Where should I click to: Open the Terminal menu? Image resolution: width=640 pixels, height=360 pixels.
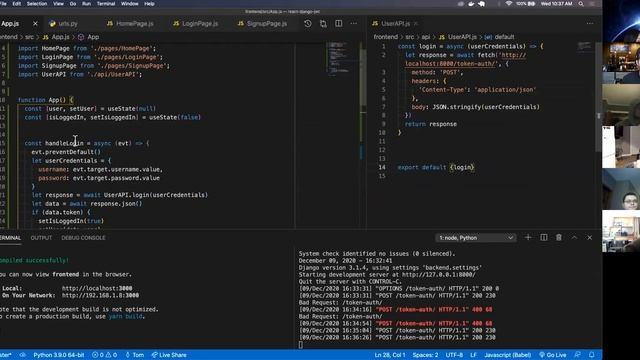(106, 4)
